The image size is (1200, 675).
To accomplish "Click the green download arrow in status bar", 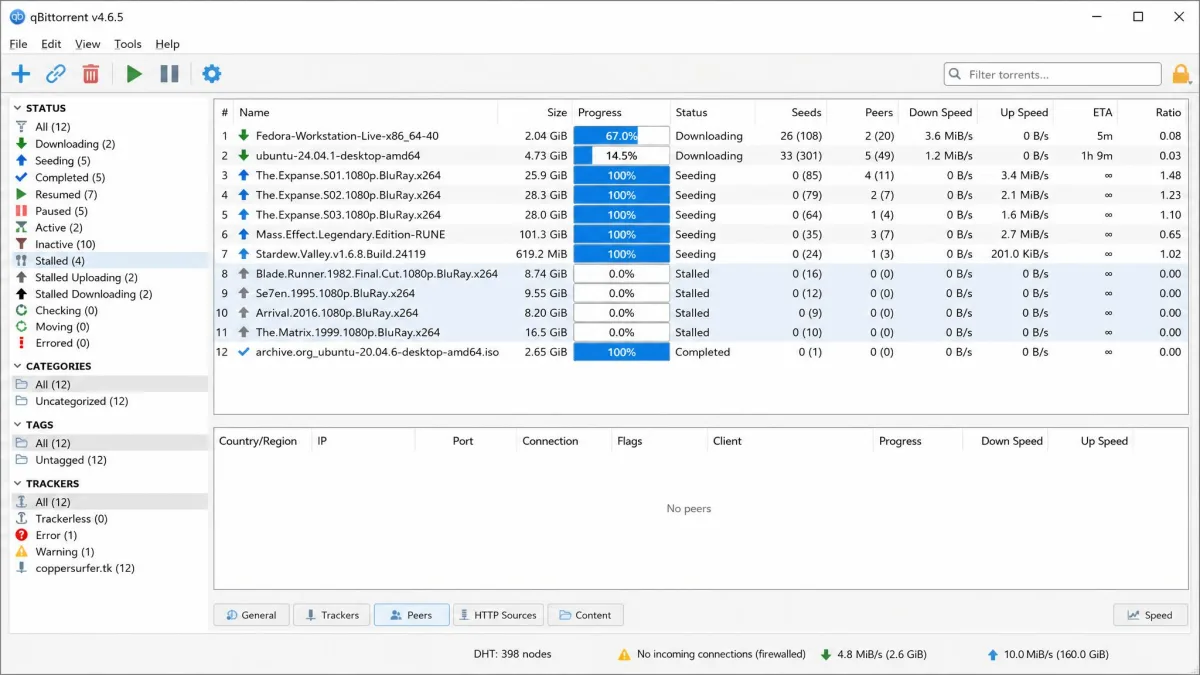I will (826, 654).
